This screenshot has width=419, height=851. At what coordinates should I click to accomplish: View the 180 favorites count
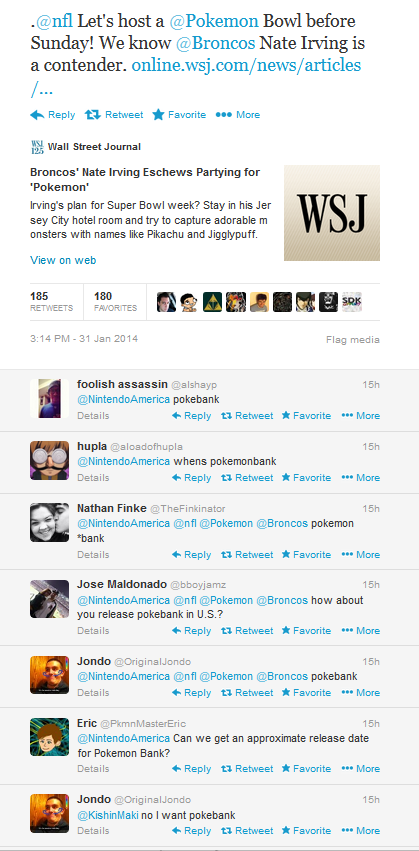[115, 302]
